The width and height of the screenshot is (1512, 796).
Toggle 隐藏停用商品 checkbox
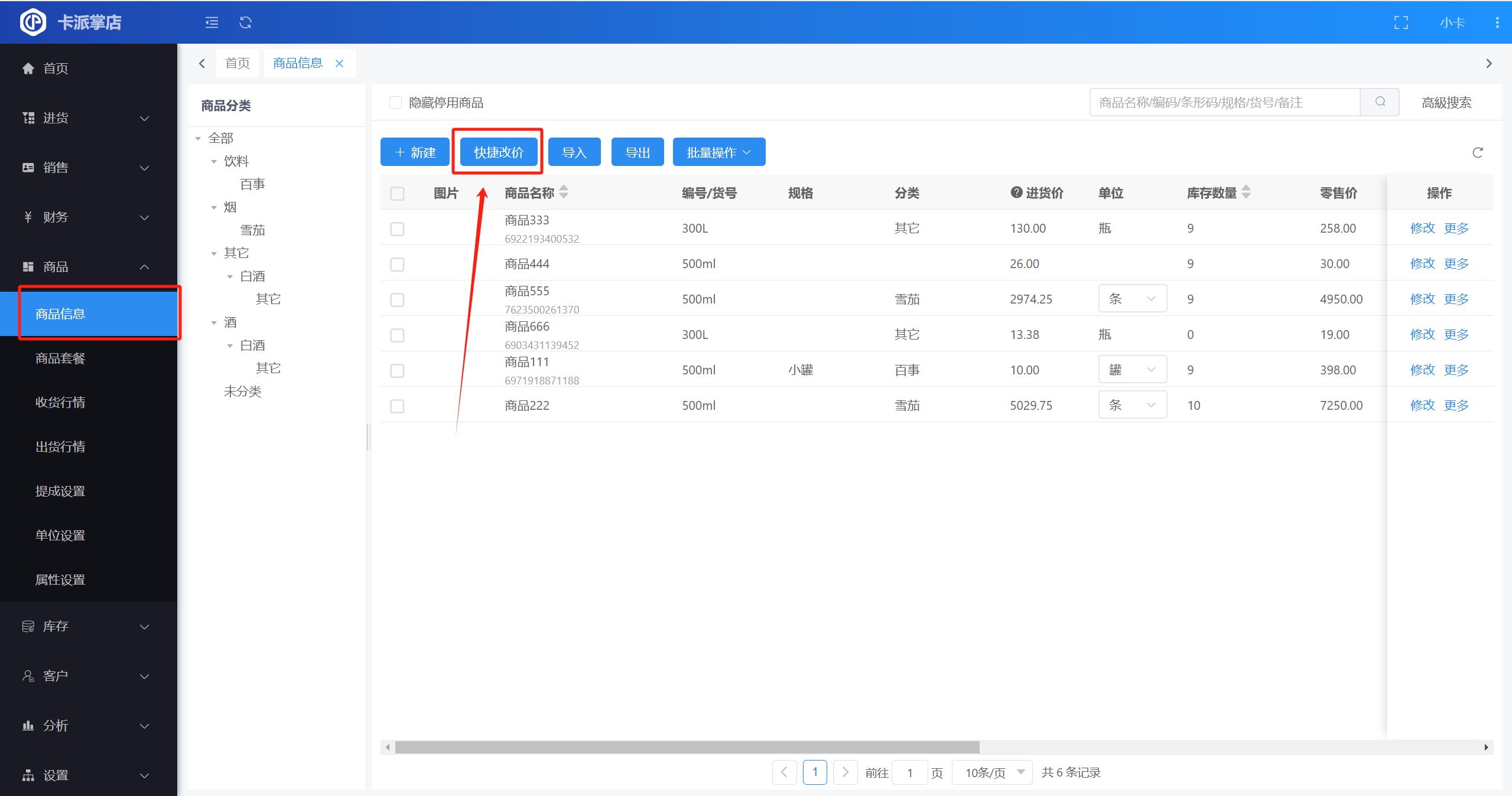[395, 103]
